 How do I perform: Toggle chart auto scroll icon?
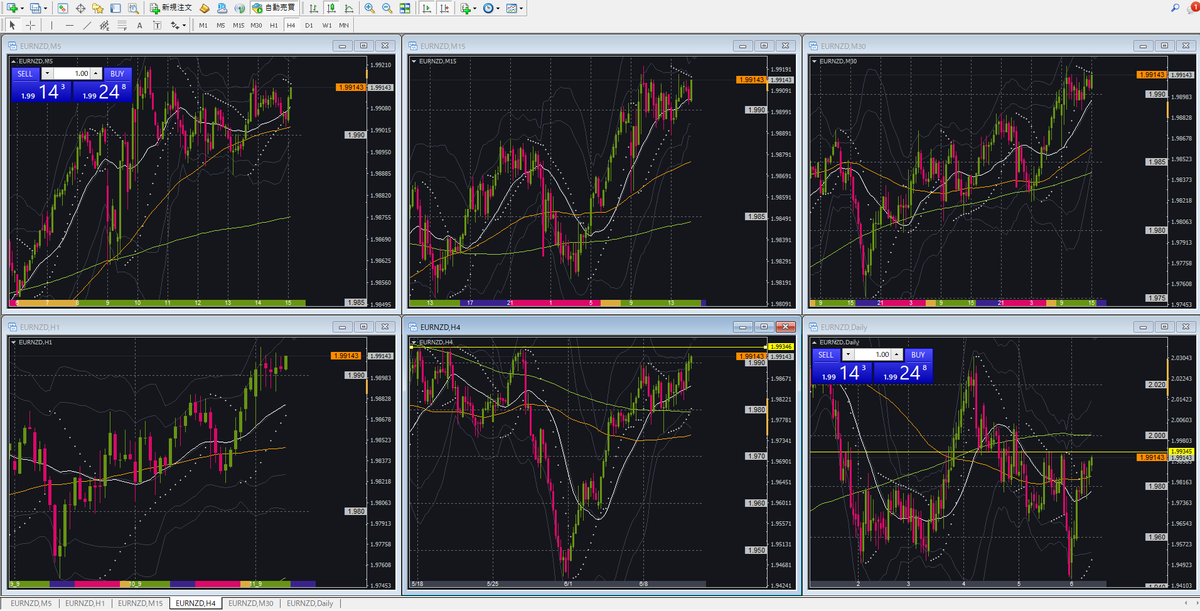point(427,8)
